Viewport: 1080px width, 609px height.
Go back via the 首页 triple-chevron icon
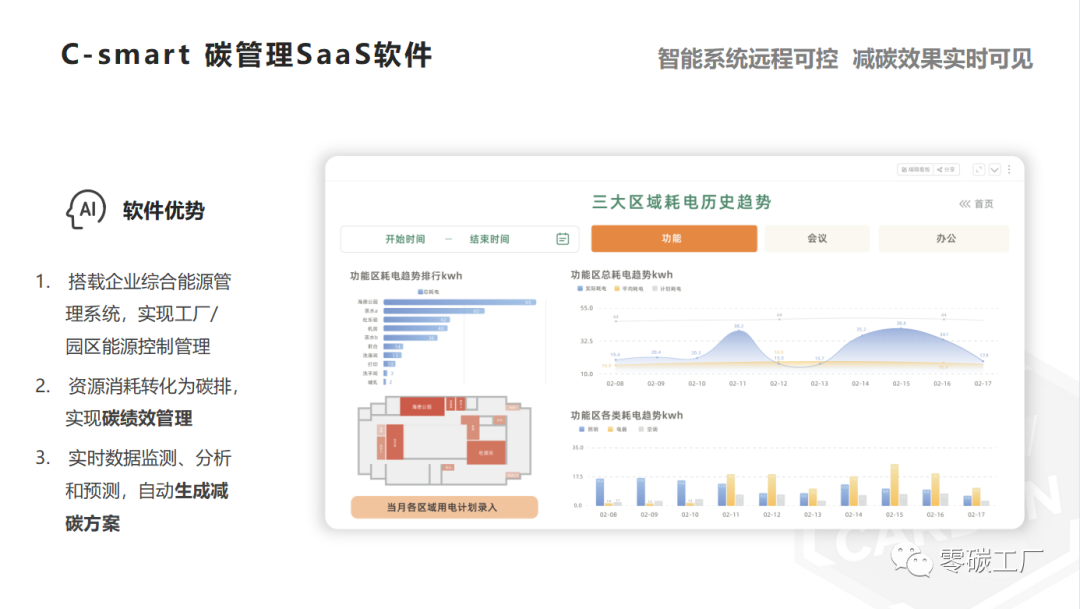tap(964, 204)
